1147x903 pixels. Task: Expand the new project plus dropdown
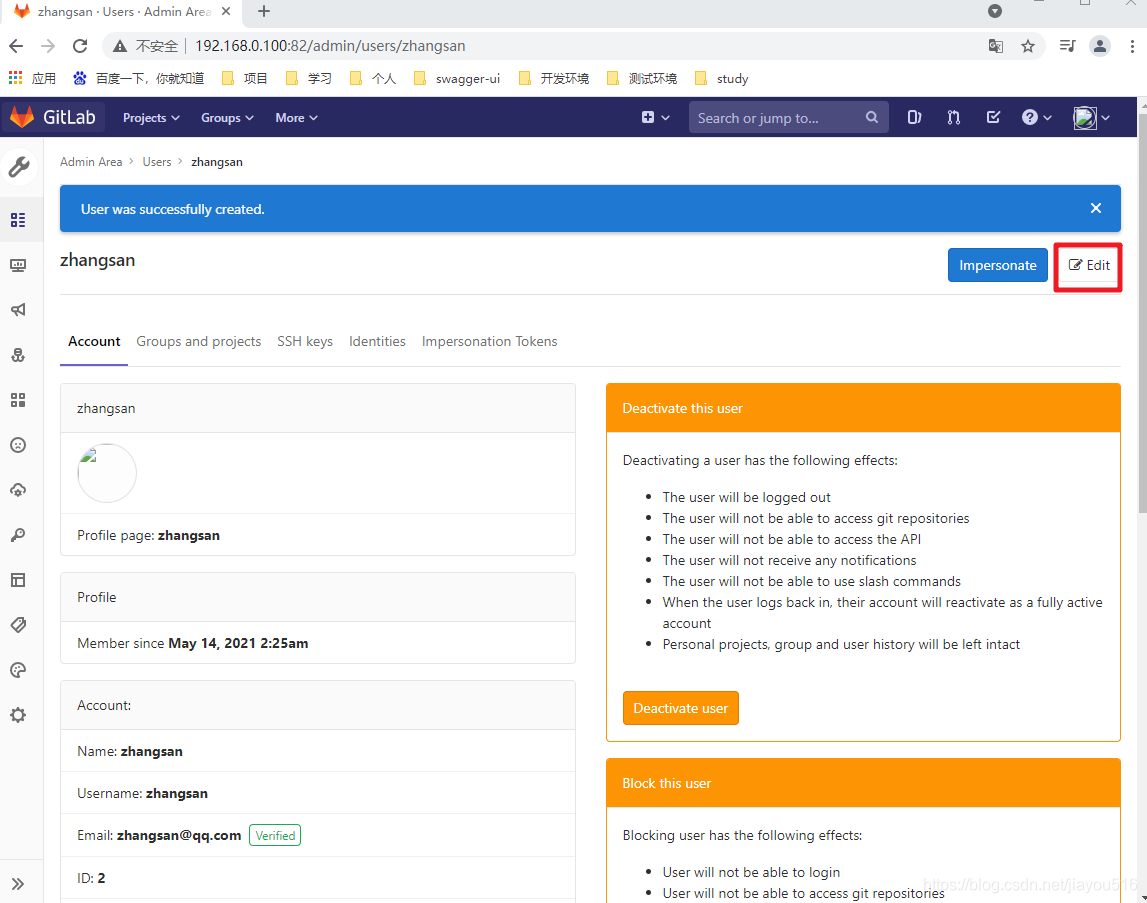pyautogui.click(x=655, y=117)
